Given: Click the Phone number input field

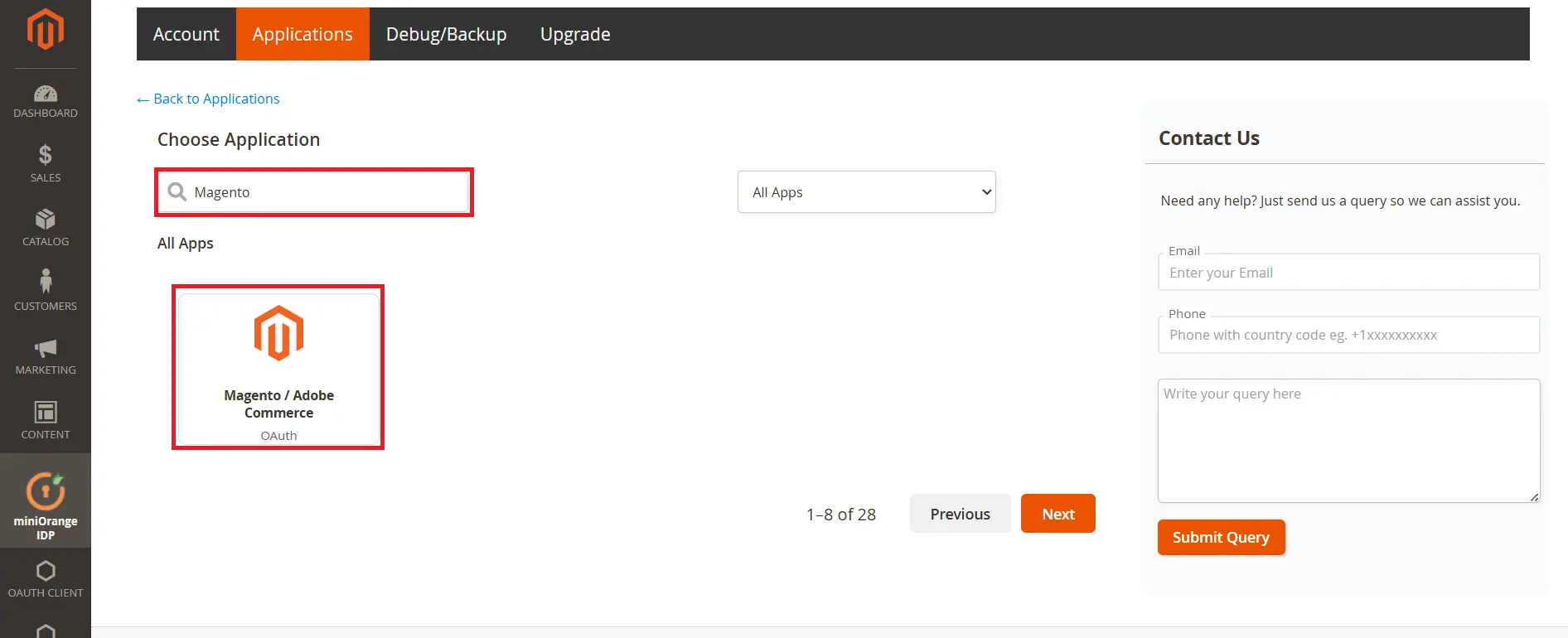Looking at the screenshot, I should [1349, 335].
